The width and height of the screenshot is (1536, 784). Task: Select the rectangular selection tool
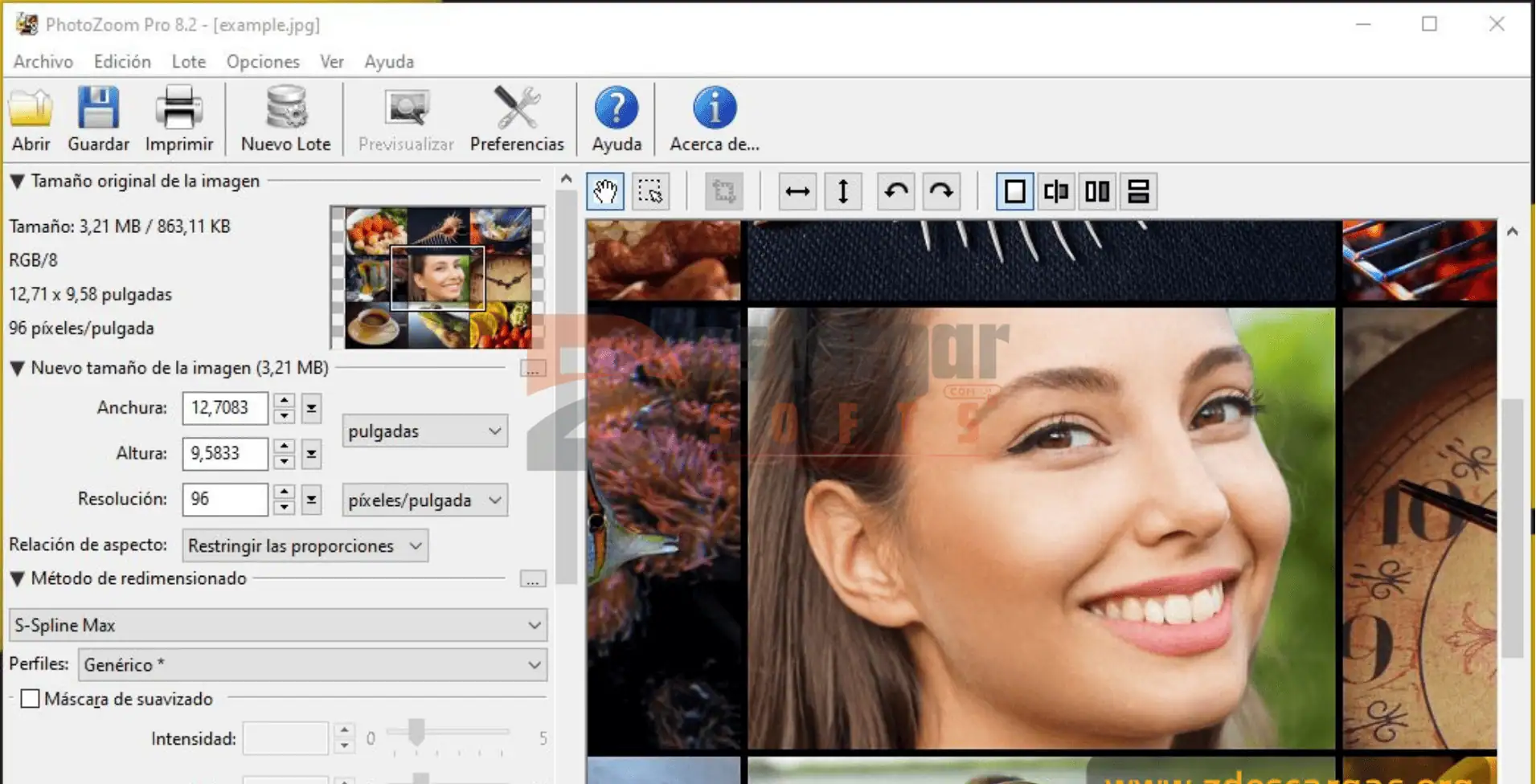tap(649, 191)
